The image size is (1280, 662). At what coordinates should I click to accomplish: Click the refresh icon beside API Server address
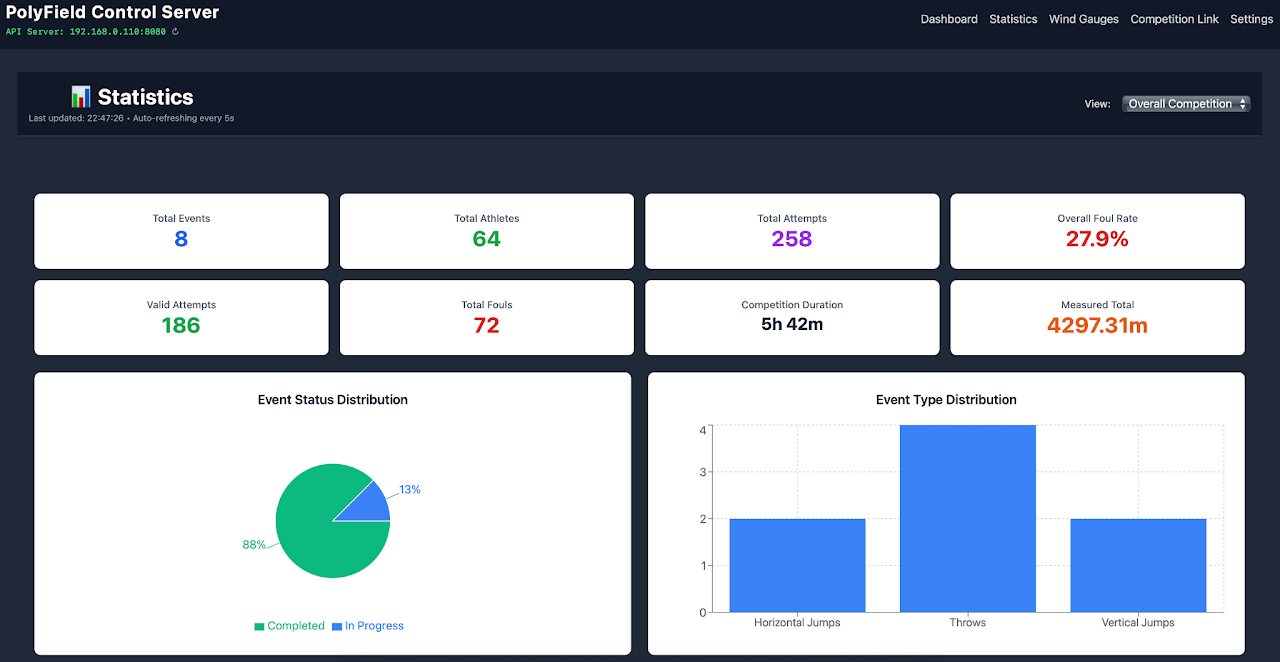click(176, 32)
